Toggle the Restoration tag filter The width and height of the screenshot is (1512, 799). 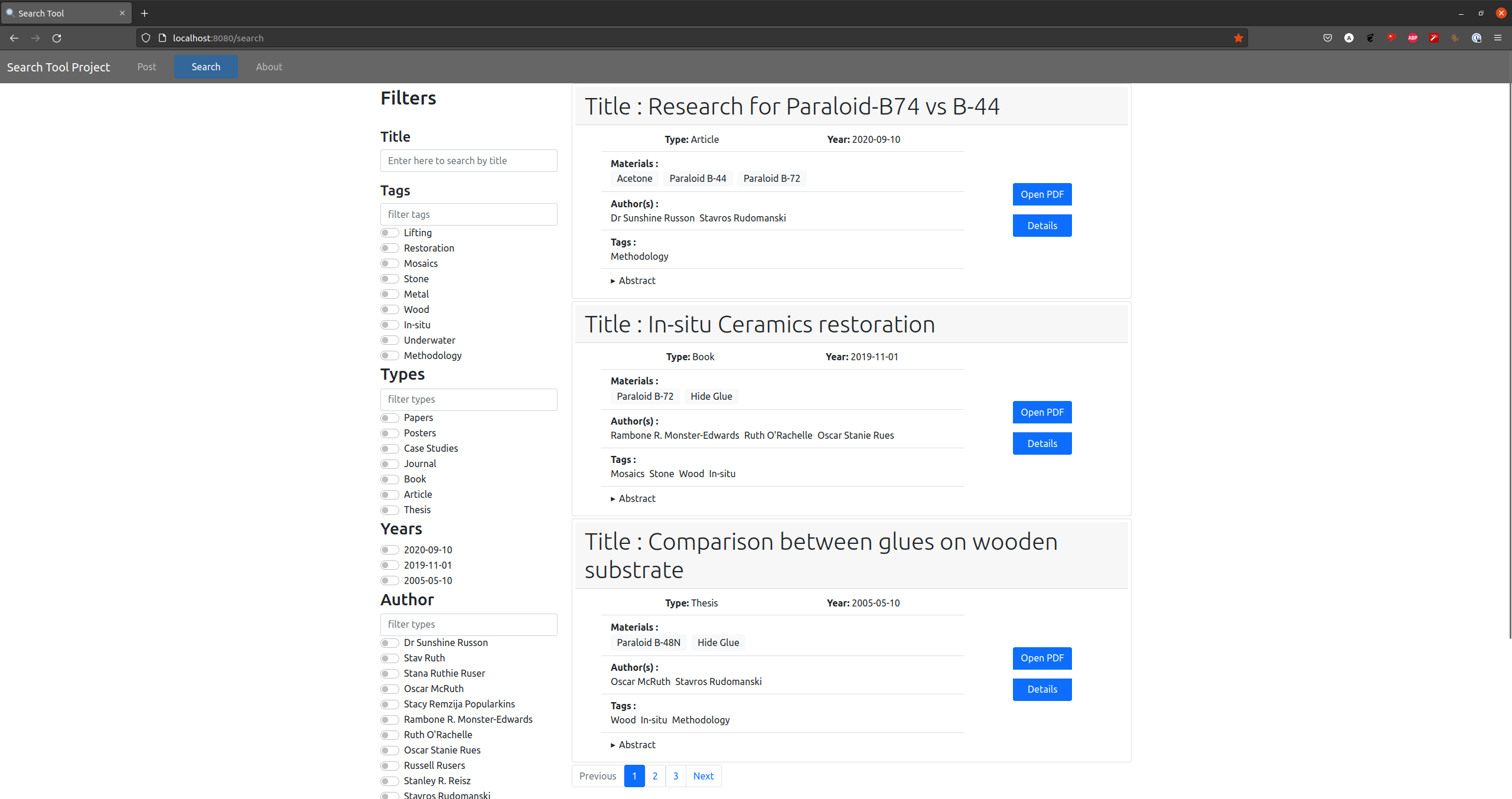click(x=390, y=248)
